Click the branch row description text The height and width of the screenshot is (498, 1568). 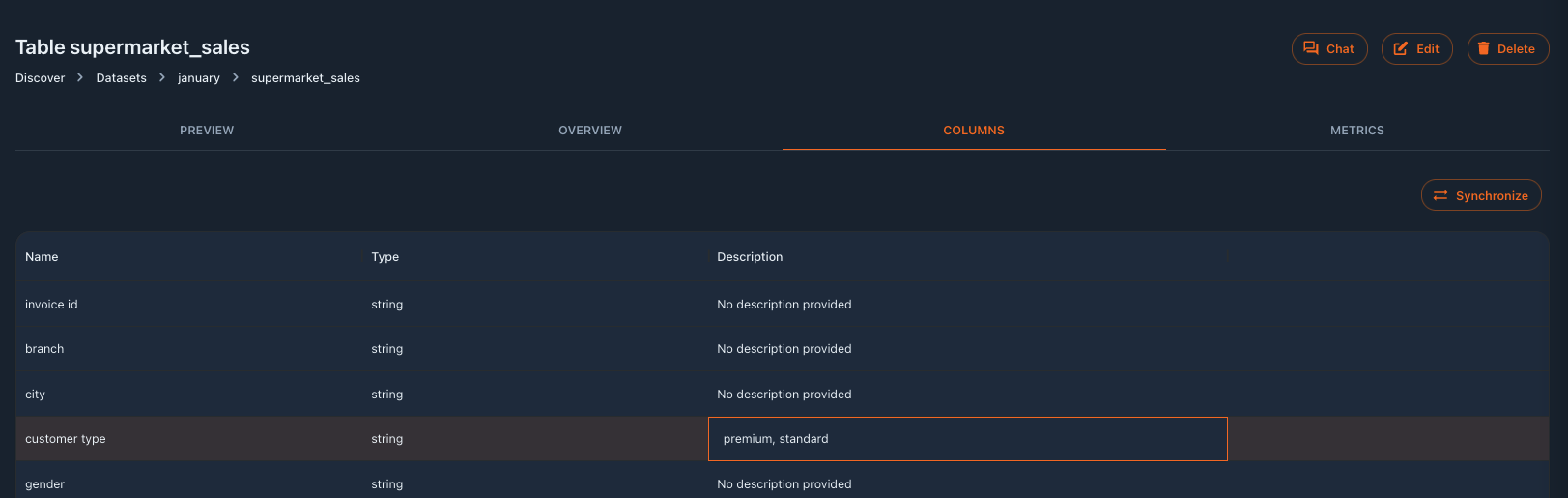(784, 349)
